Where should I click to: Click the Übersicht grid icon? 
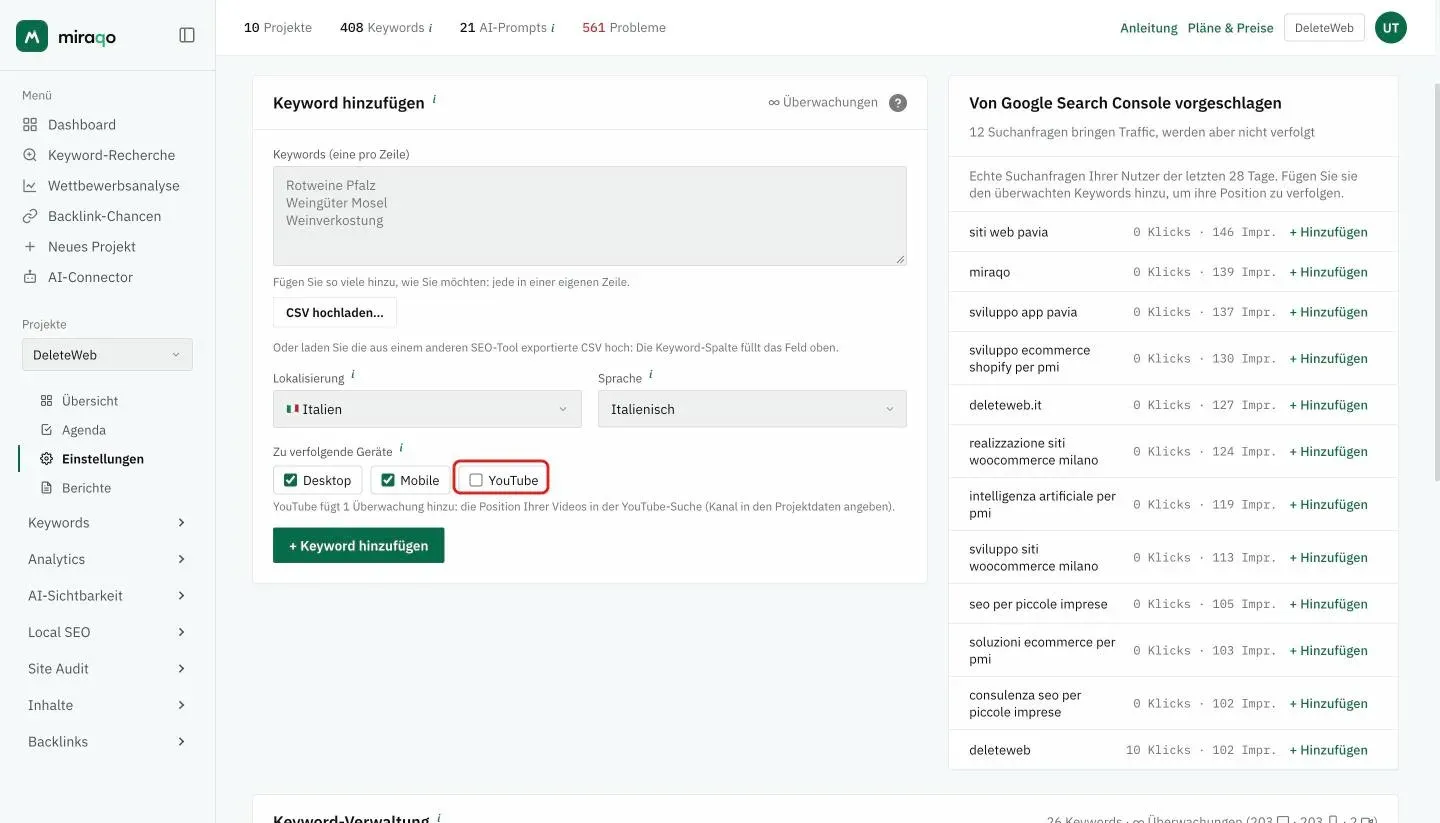[x=46, y=401]
